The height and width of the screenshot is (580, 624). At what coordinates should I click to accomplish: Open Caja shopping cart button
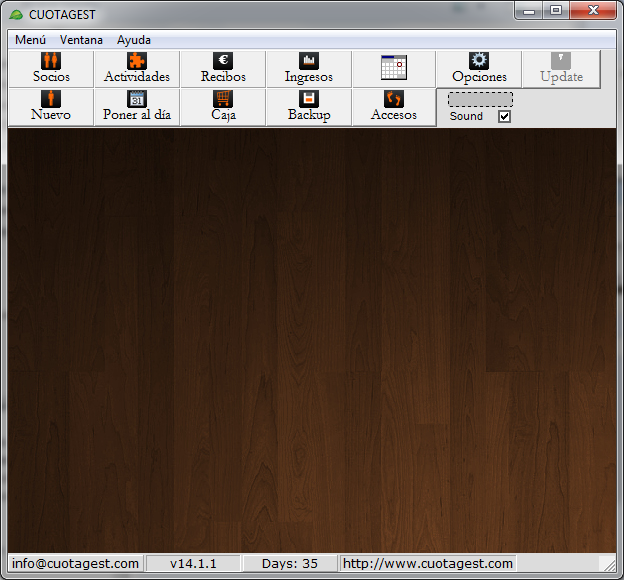point(223,107)
